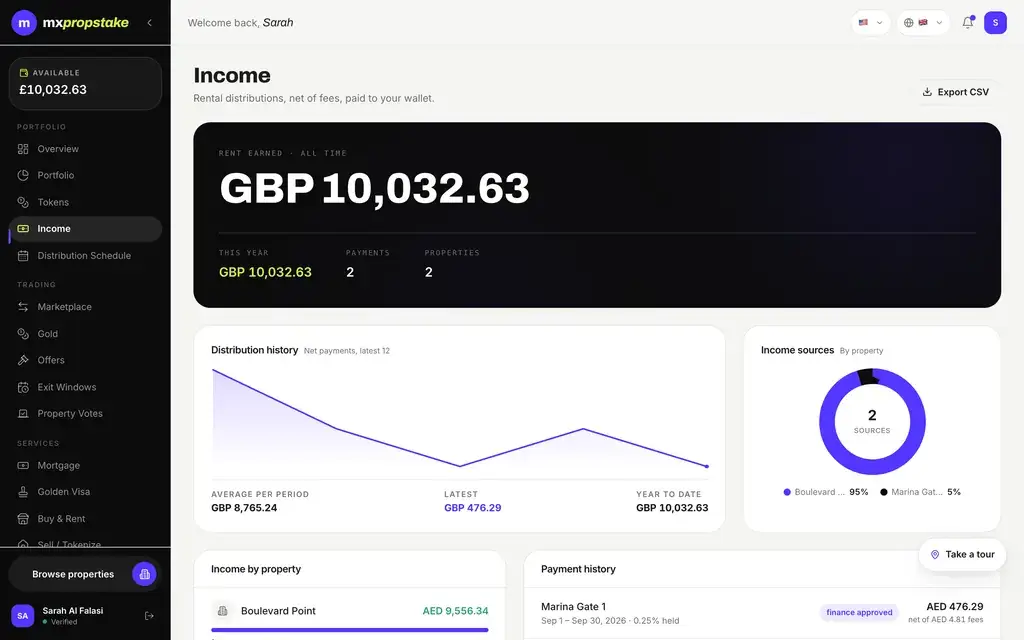
Task: Click the black donut segment for Marina Gate
Action: click(868, 376)
